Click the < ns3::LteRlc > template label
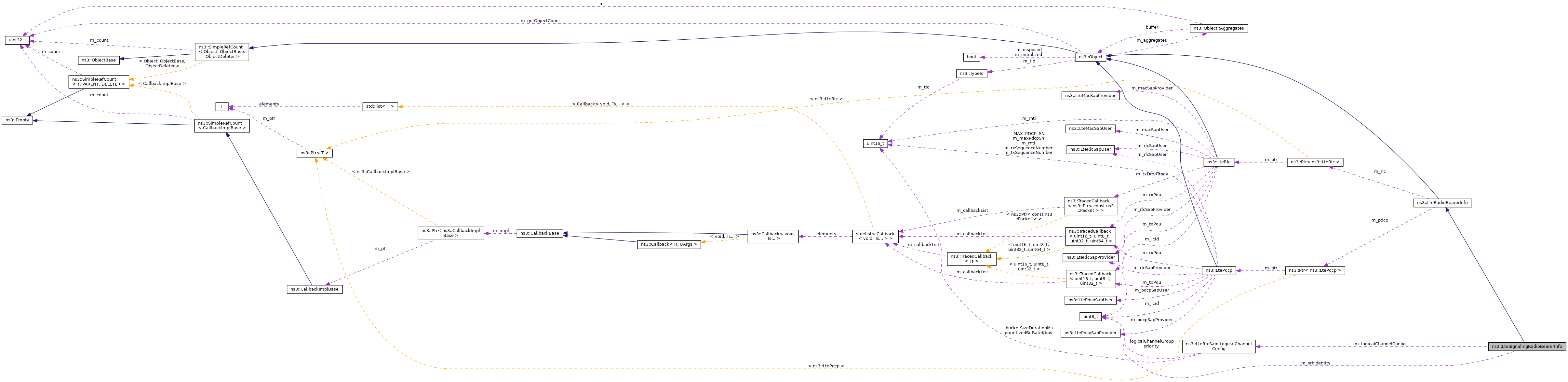 [x=826, y=99]
